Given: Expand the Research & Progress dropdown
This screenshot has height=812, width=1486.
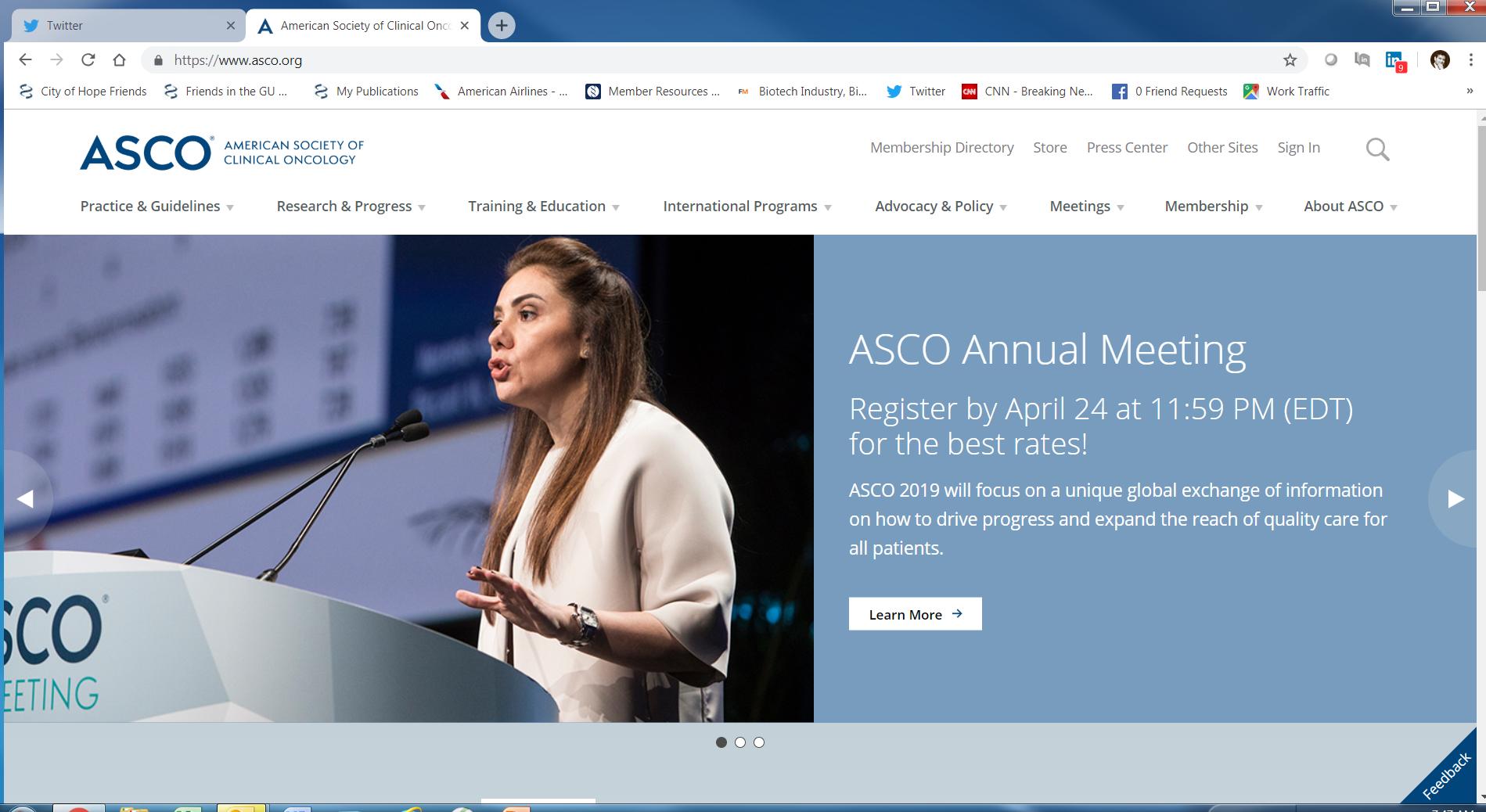Looking at the screenshot, I should coord(350,206).
